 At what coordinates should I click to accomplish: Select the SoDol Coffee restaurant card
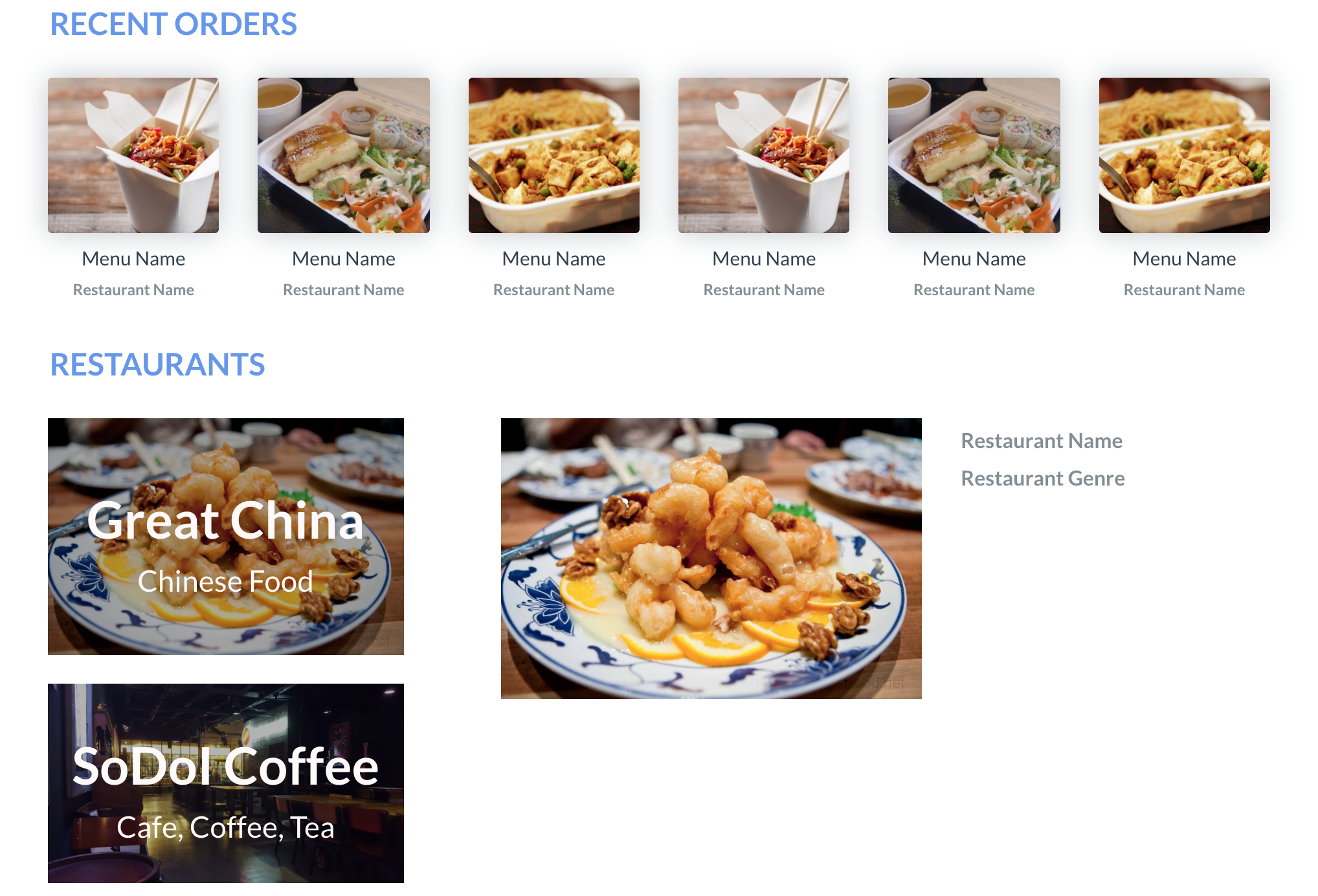[x=226, y=783]
